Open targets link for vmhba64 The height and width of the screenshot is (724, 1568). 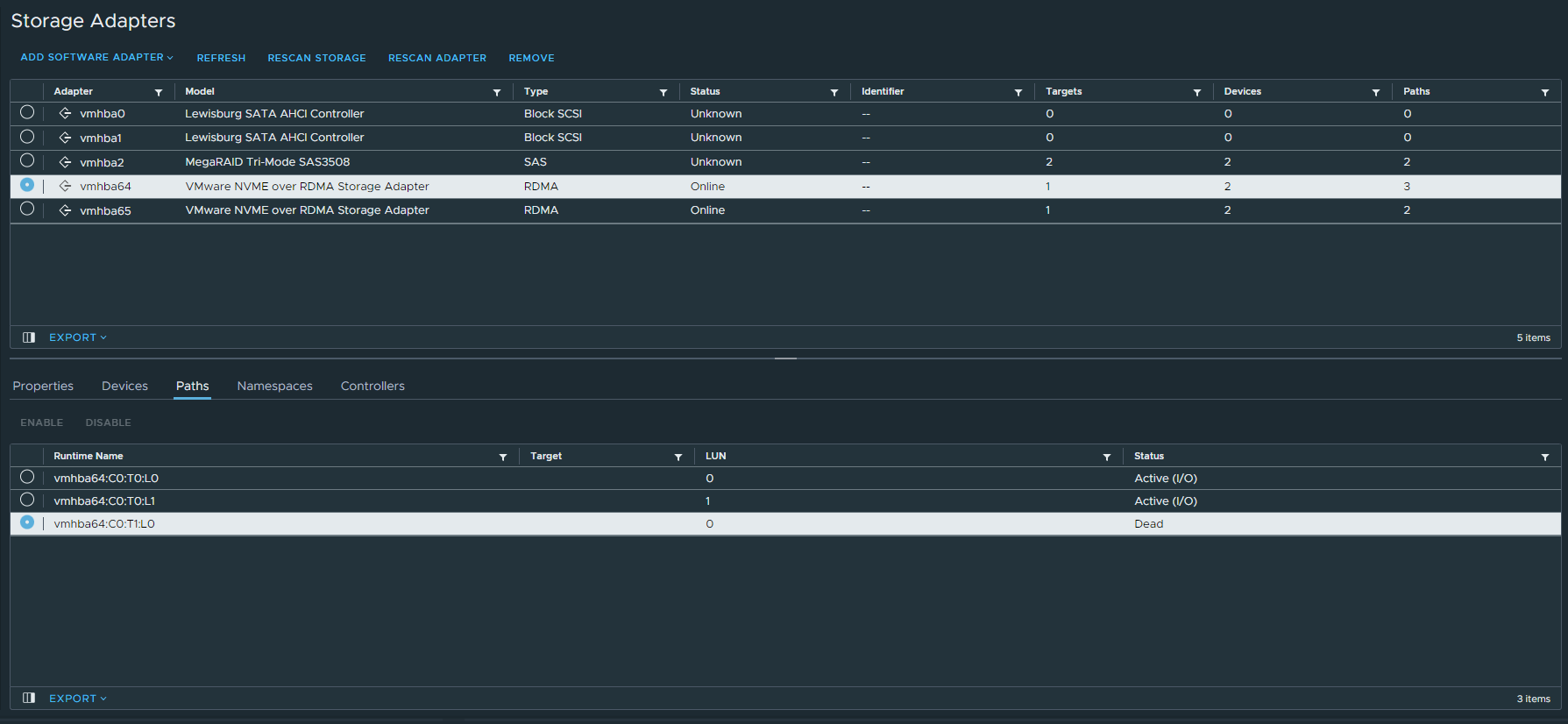(x=1047, y=187)
